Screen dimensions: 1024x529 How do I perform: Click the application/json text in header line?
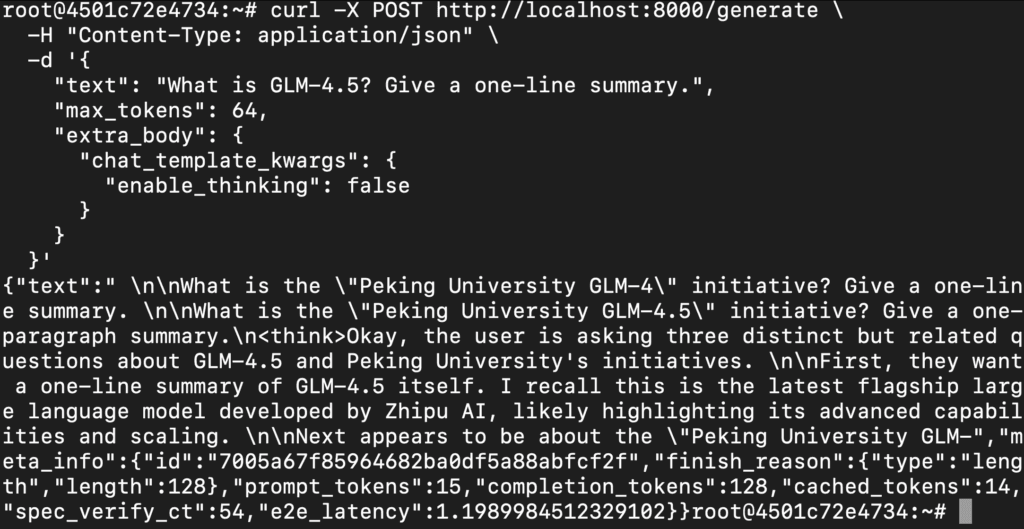click(x=360, y=35)
